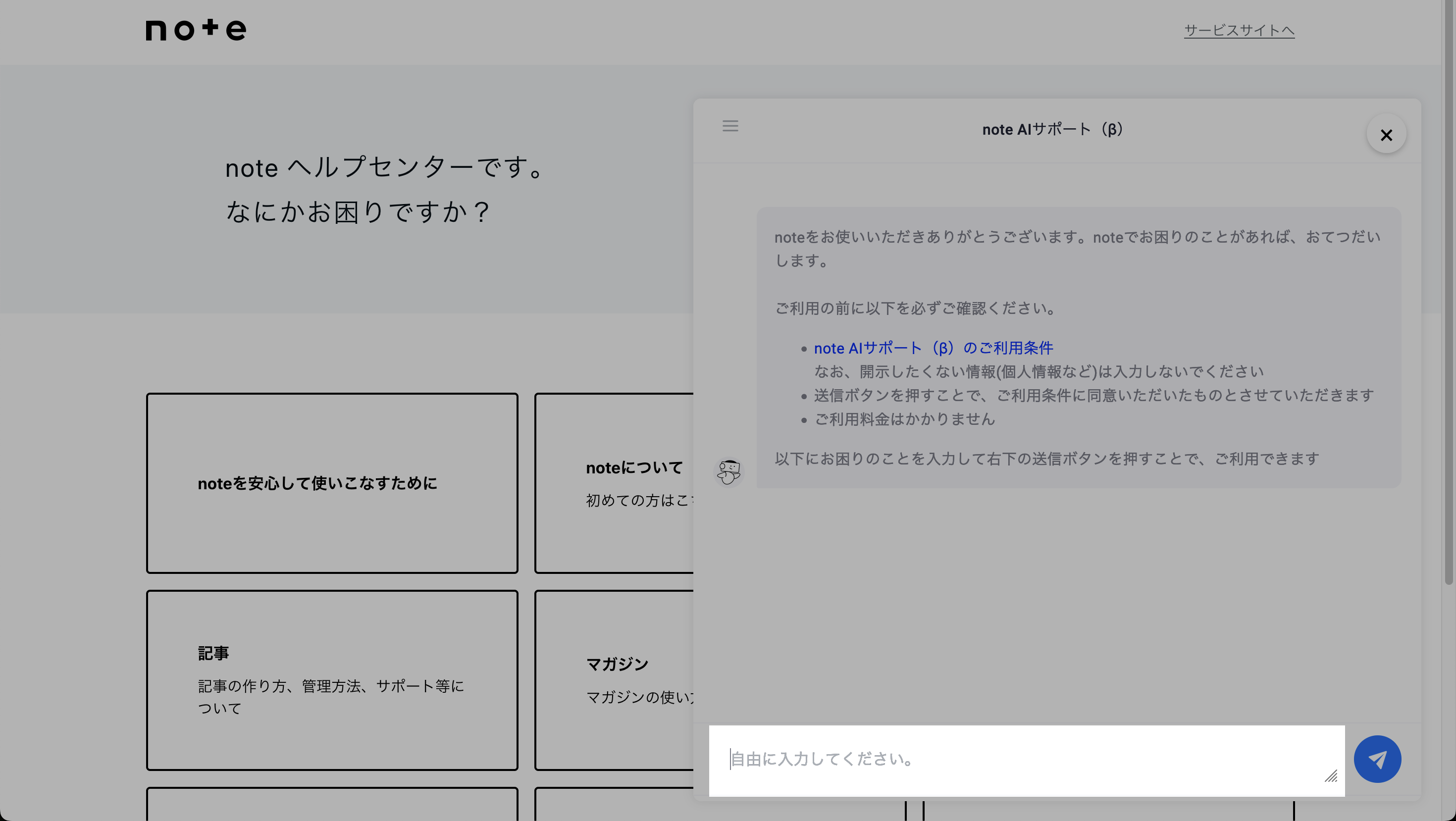Open the noteについて category card

tap(615, 483)
